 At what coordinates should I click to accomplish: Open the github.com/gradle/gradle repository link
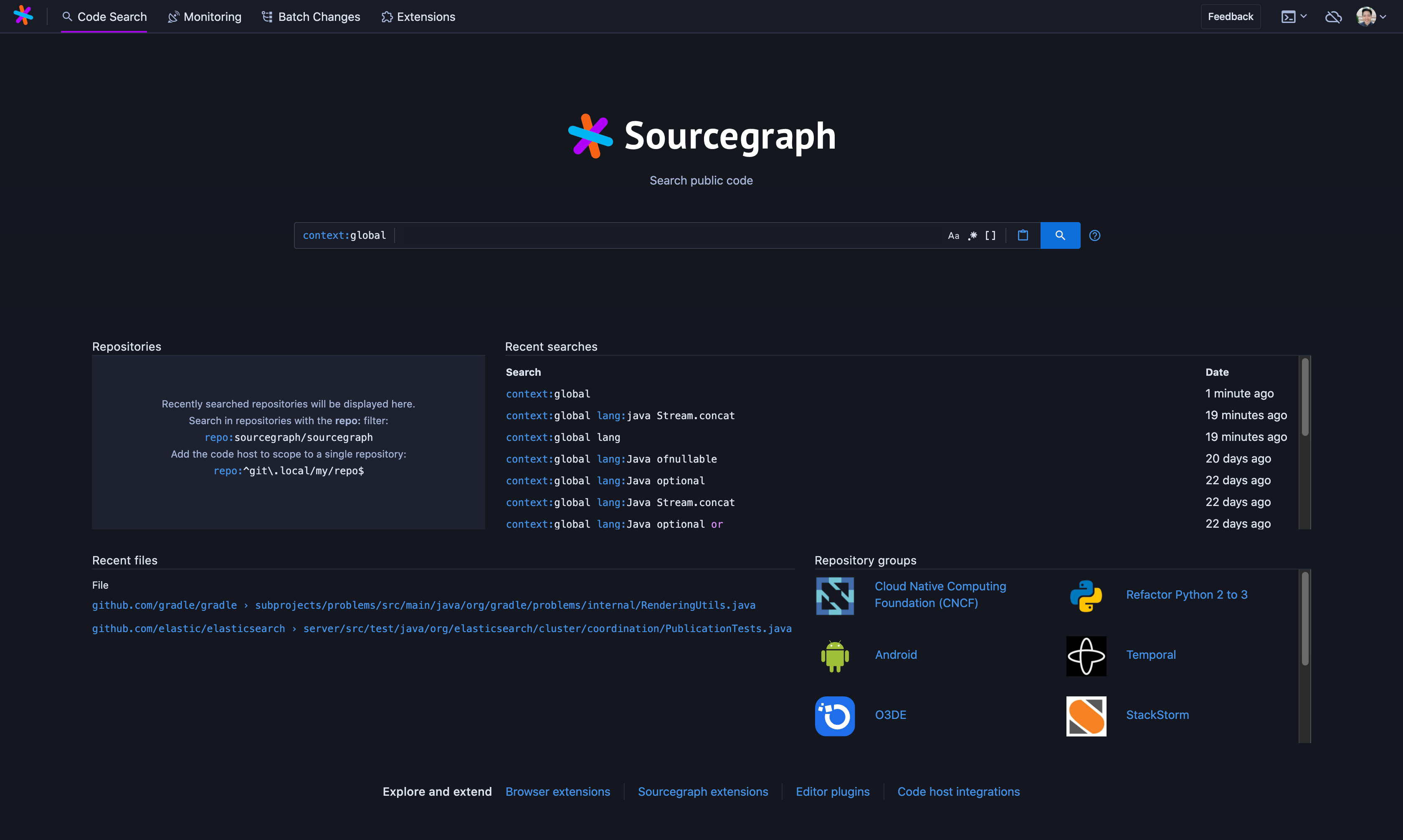click(x=165, y=605)
